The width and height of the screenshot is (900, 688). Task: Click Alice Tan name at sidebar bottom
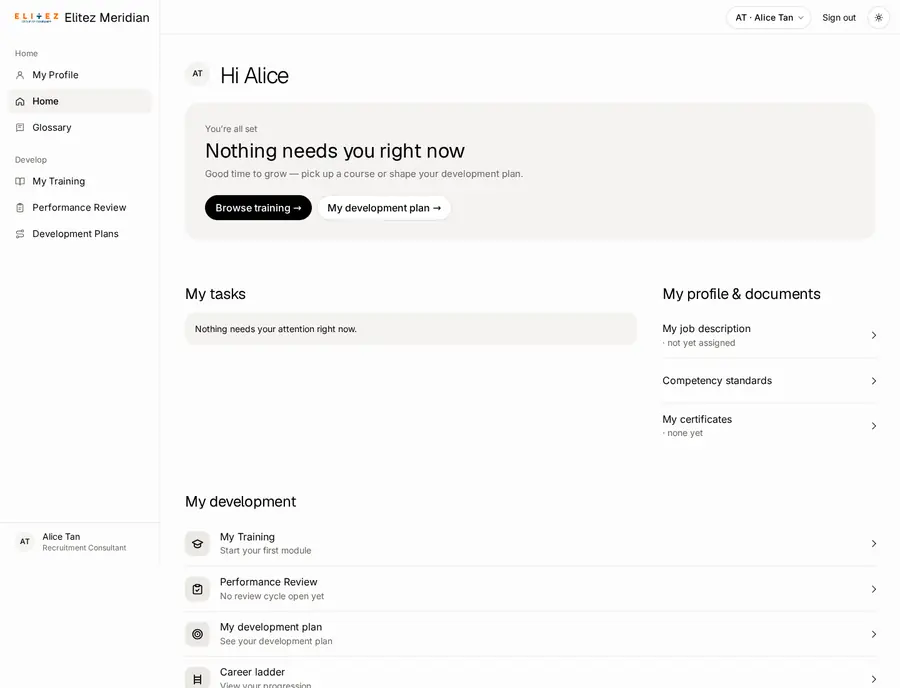[61, 537]
